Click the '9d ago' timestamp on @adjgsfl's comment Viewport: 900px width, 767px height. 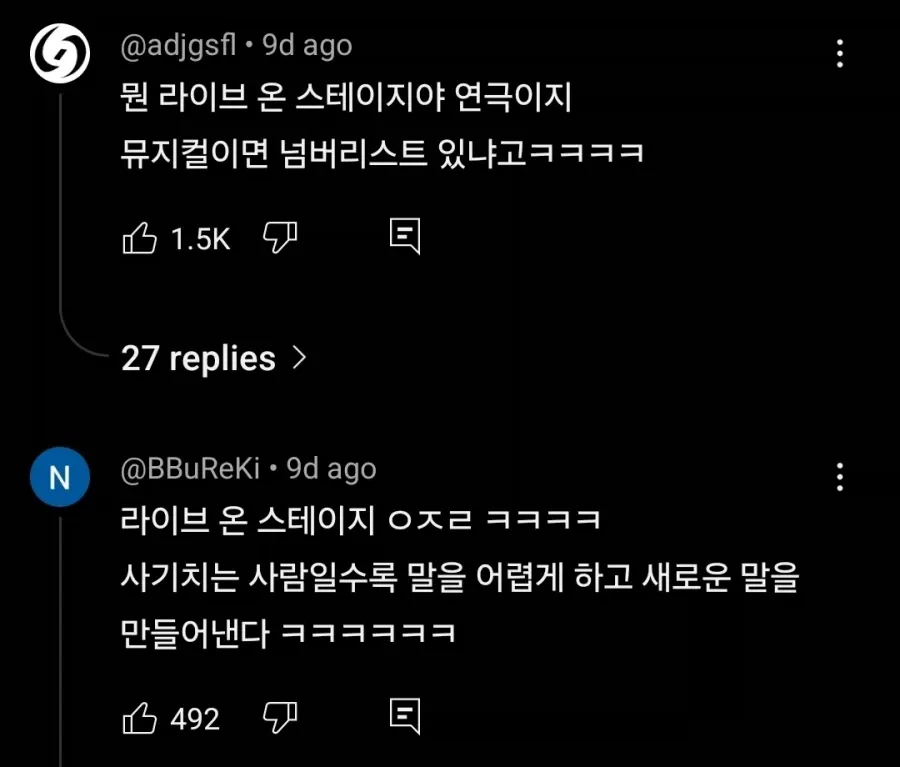pyautogui.click(x=307, y=46)
